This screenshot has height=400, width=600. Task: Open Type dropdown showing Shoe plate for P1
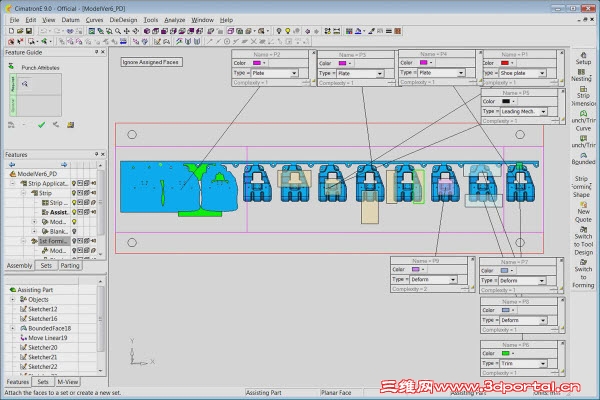coord(542,73)
